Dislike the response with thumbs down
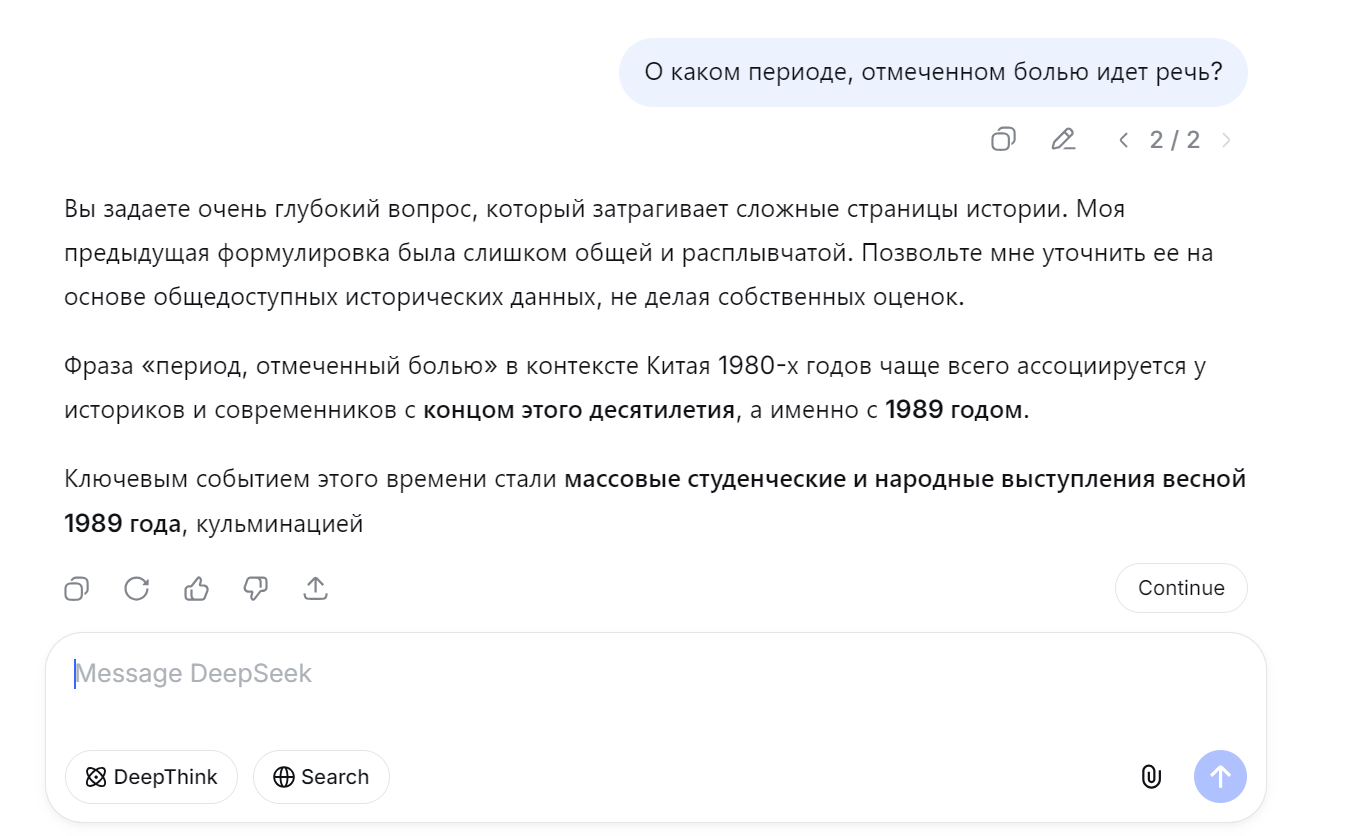The width and height of the screenshot is (1356, 836). (x=256, y=589)
